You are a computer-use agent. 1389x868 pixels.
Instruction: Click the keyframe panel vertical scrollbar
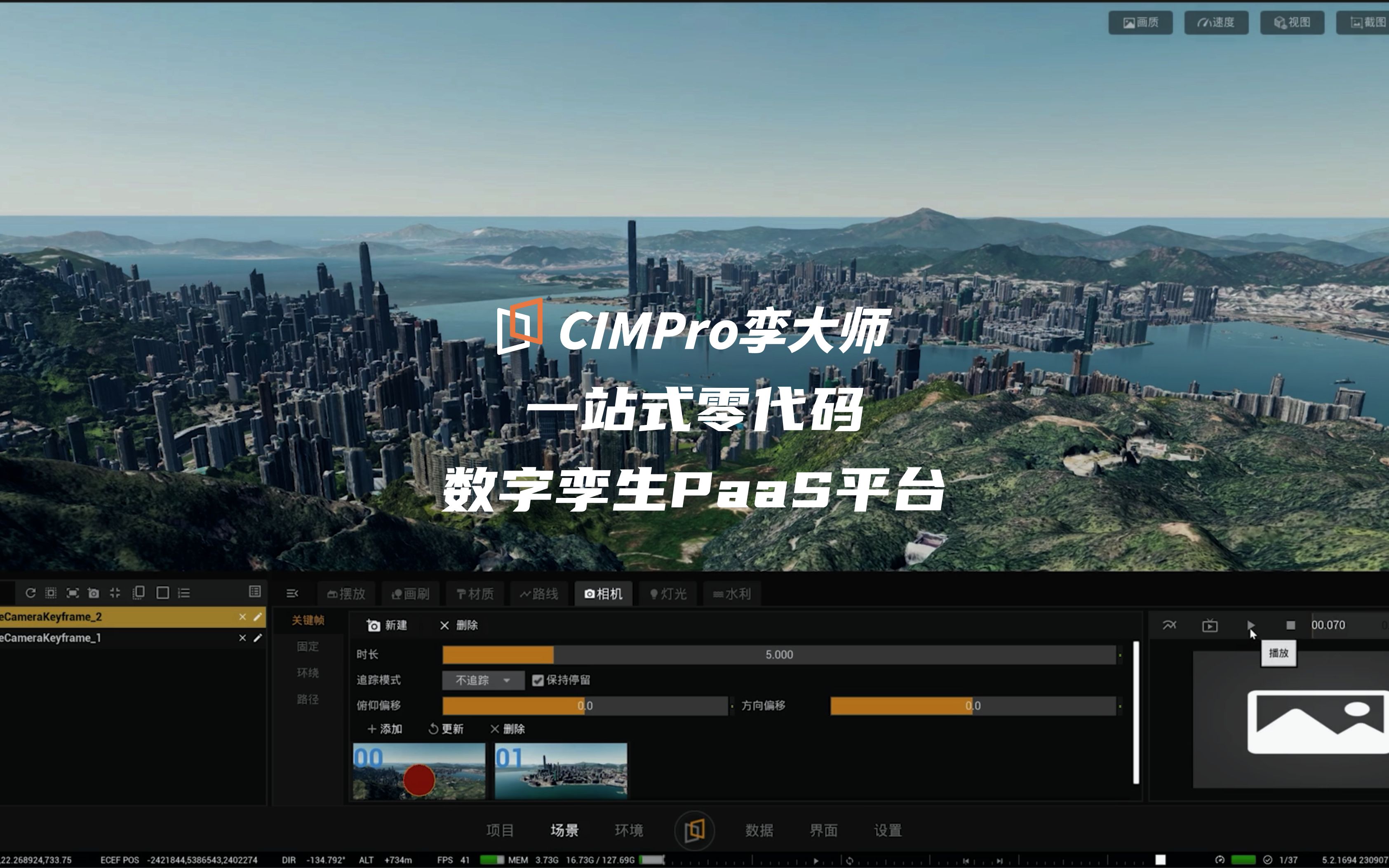pos(1136,713)
